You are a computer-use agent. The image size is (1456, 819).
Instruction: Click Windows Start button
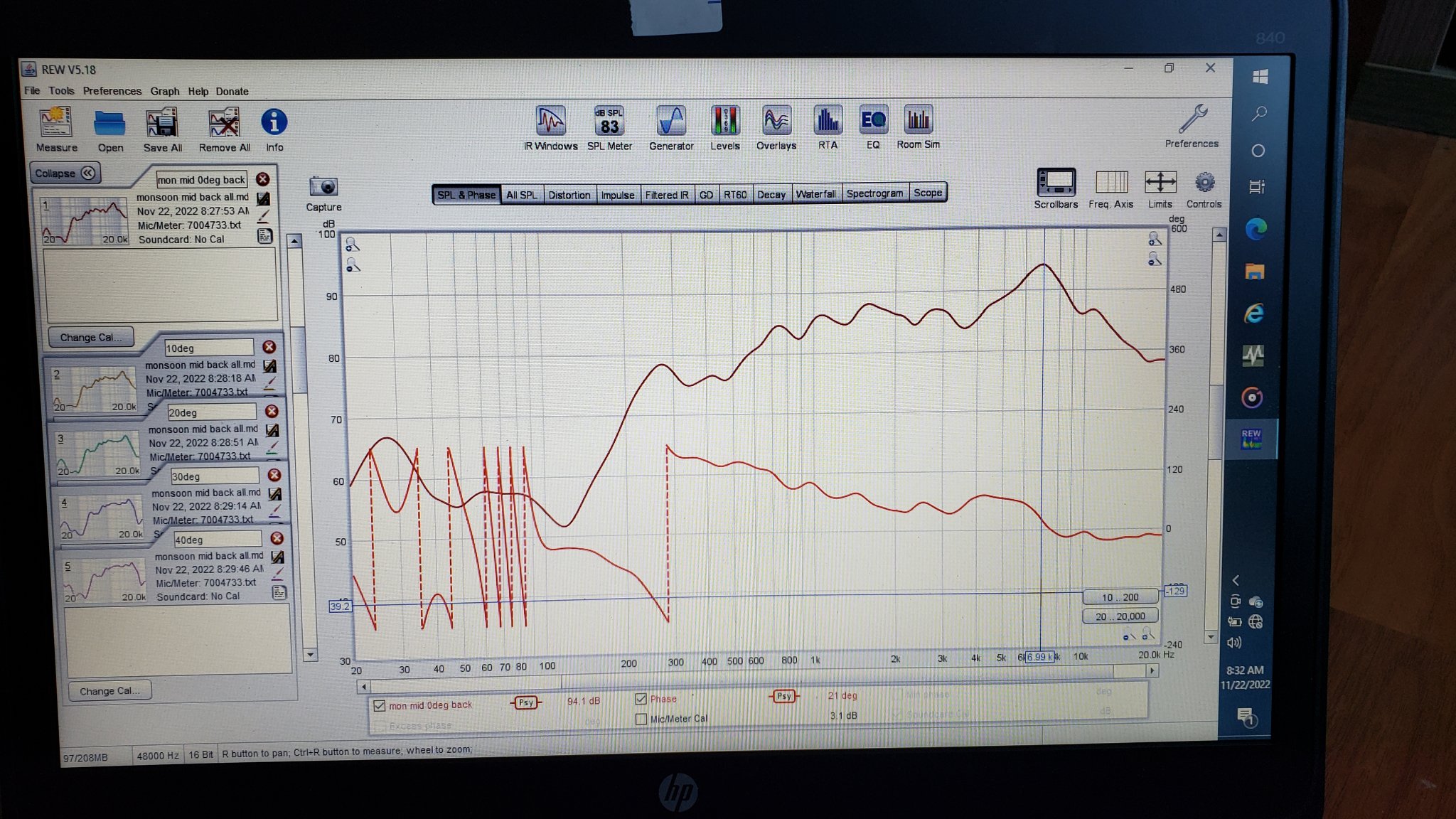(1260, 77)
